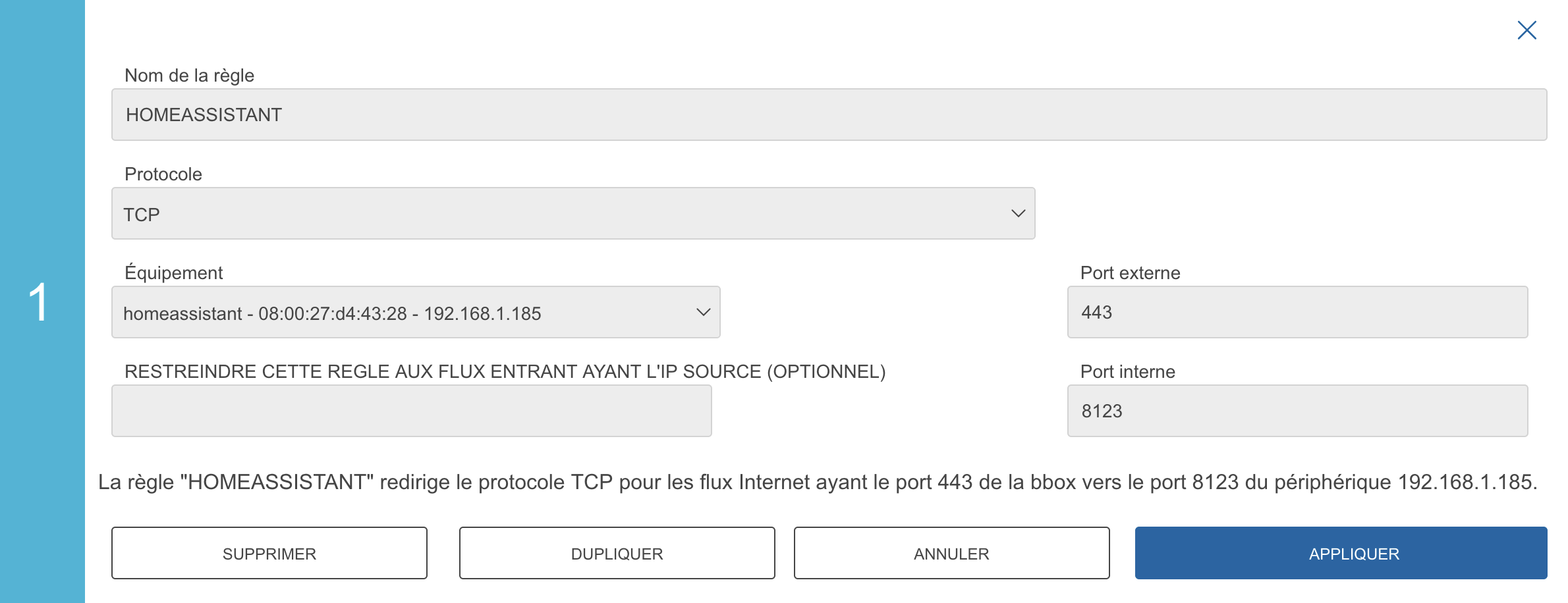This screenshot has height=603, width=1568.
Task: Click the "Équipement" label
Action: point(173,273)
